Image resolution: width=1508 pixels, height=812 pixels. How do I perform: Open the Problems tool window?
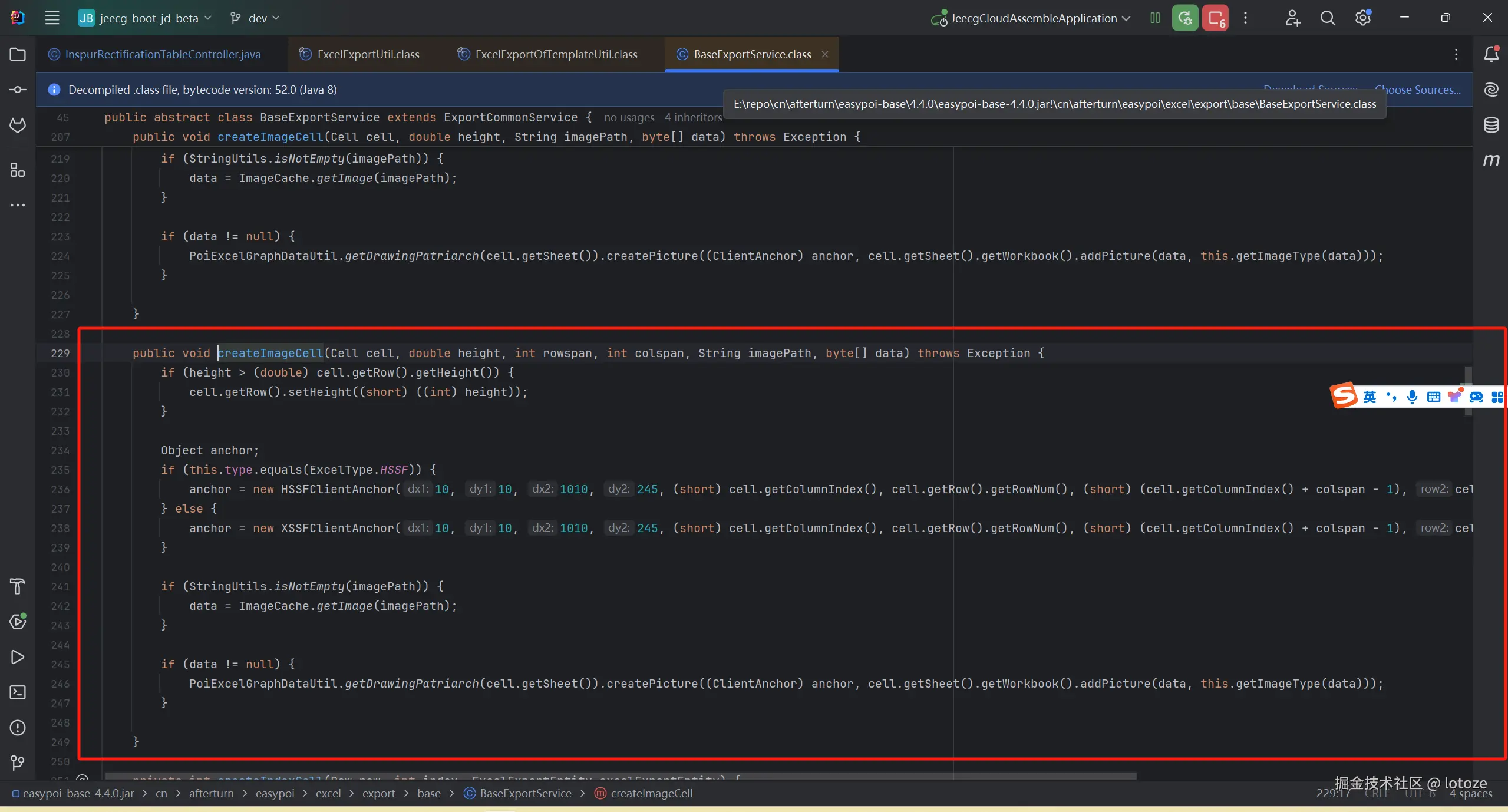(18, 728)
